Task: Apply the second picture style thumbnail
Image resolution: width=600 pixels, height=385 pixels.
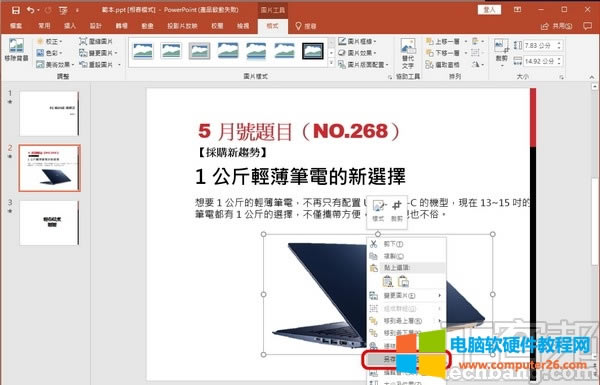Action: pos(171,51)
